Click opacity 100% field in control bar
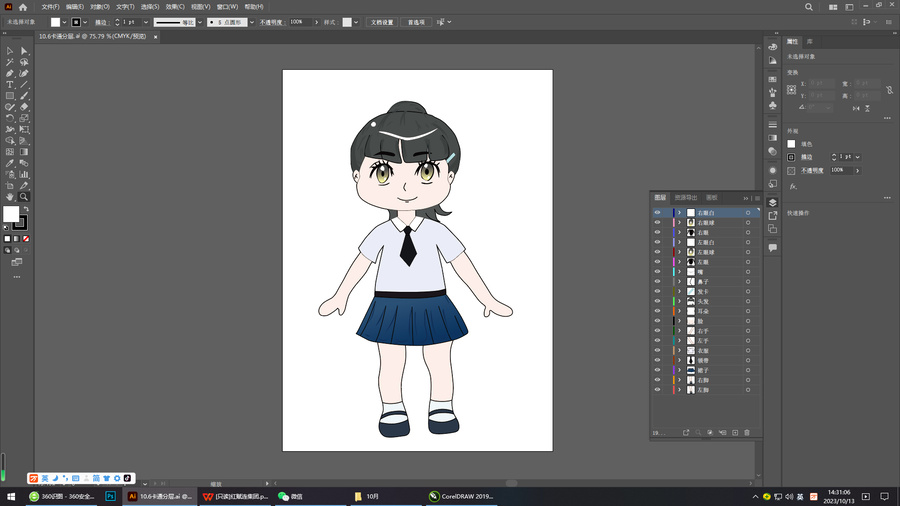Viewport: 900px width, 506px height. pyautogui.click(x=300, y=22)
